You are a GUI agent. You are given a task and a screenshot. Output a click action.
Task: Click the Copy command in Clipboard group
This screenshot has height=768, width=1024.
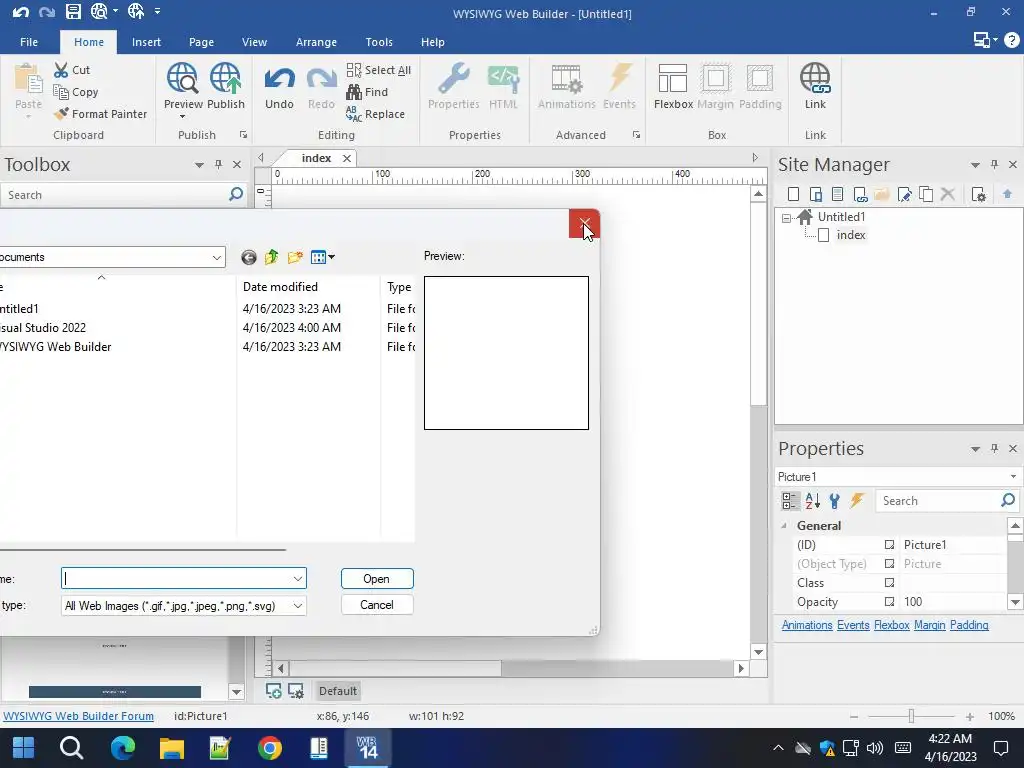pyautogui.click(x=76, y=92)
